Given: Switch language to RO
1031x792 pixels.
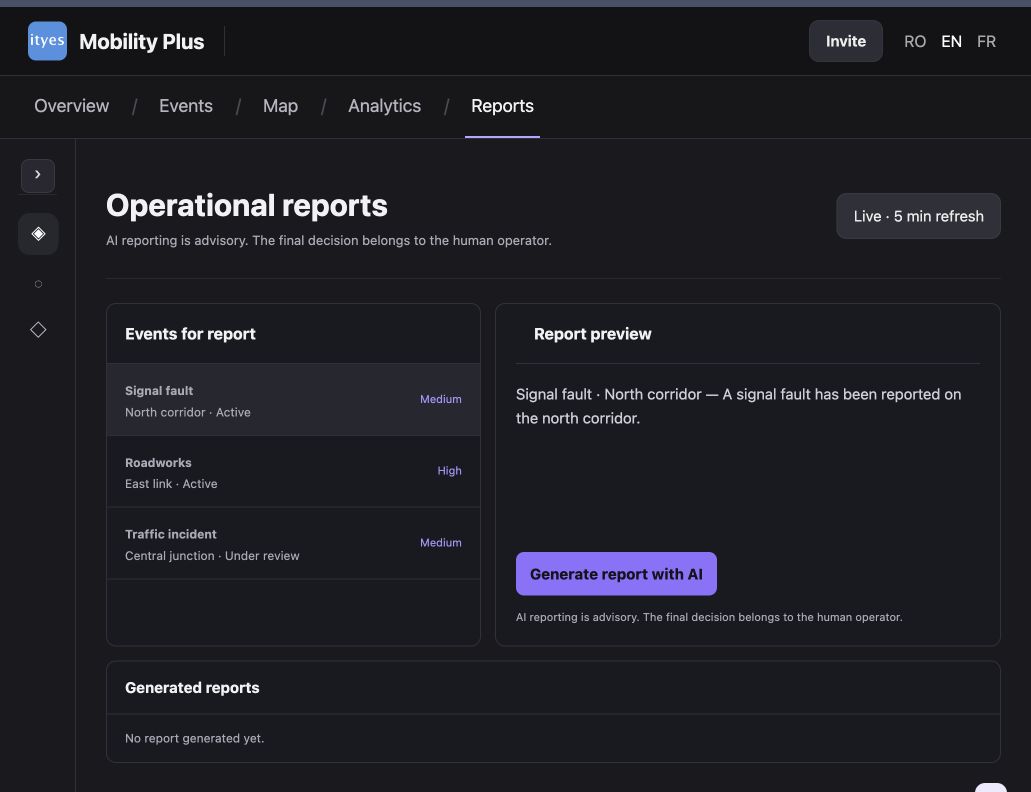Looking at the screenshot, I should click(x=915, y=41).
